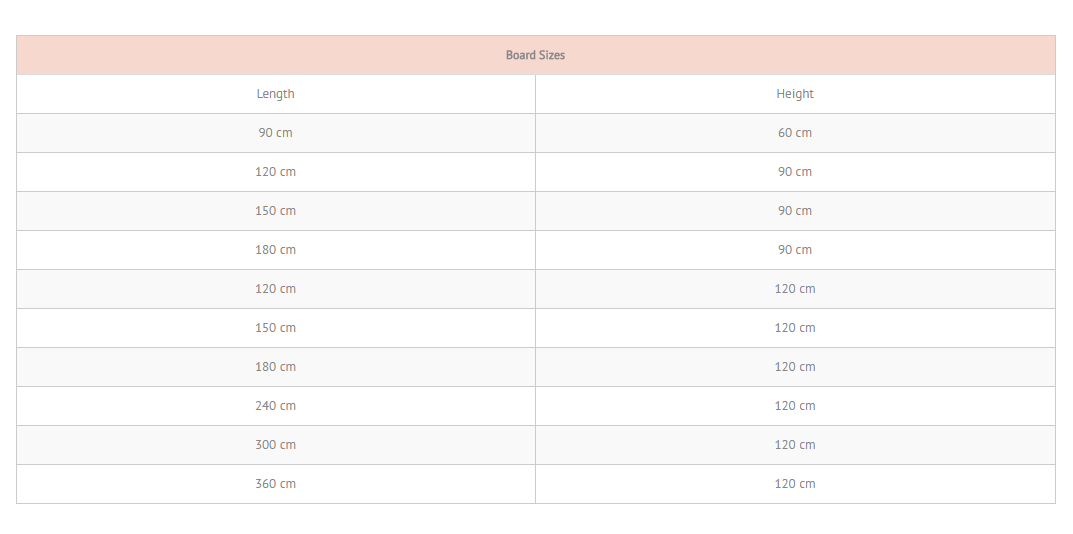Select first 150 cm length cell
This screenshot has height=534, width=1073.
(276, 211)
